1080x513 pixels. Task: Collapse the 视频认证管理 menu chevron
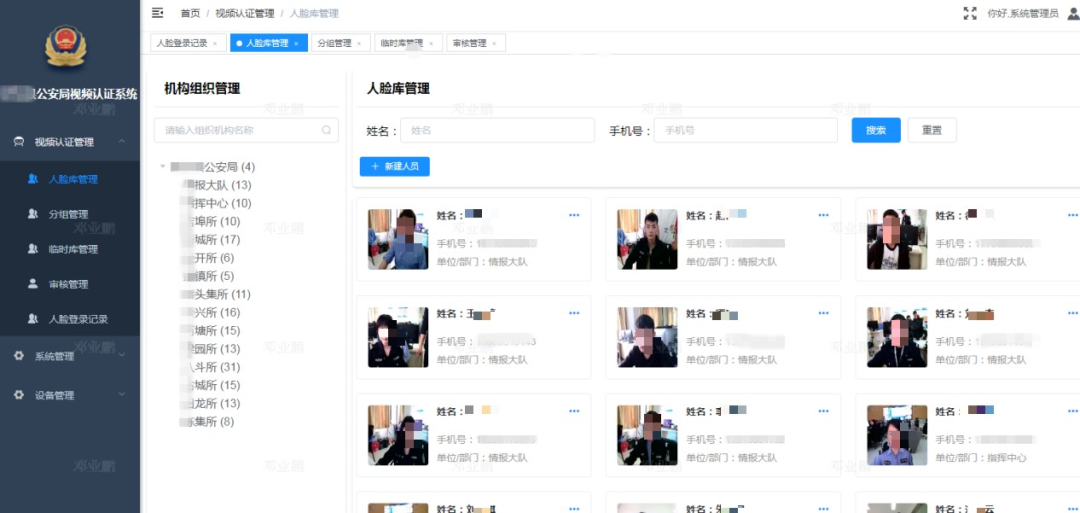[x=122, y=141]
